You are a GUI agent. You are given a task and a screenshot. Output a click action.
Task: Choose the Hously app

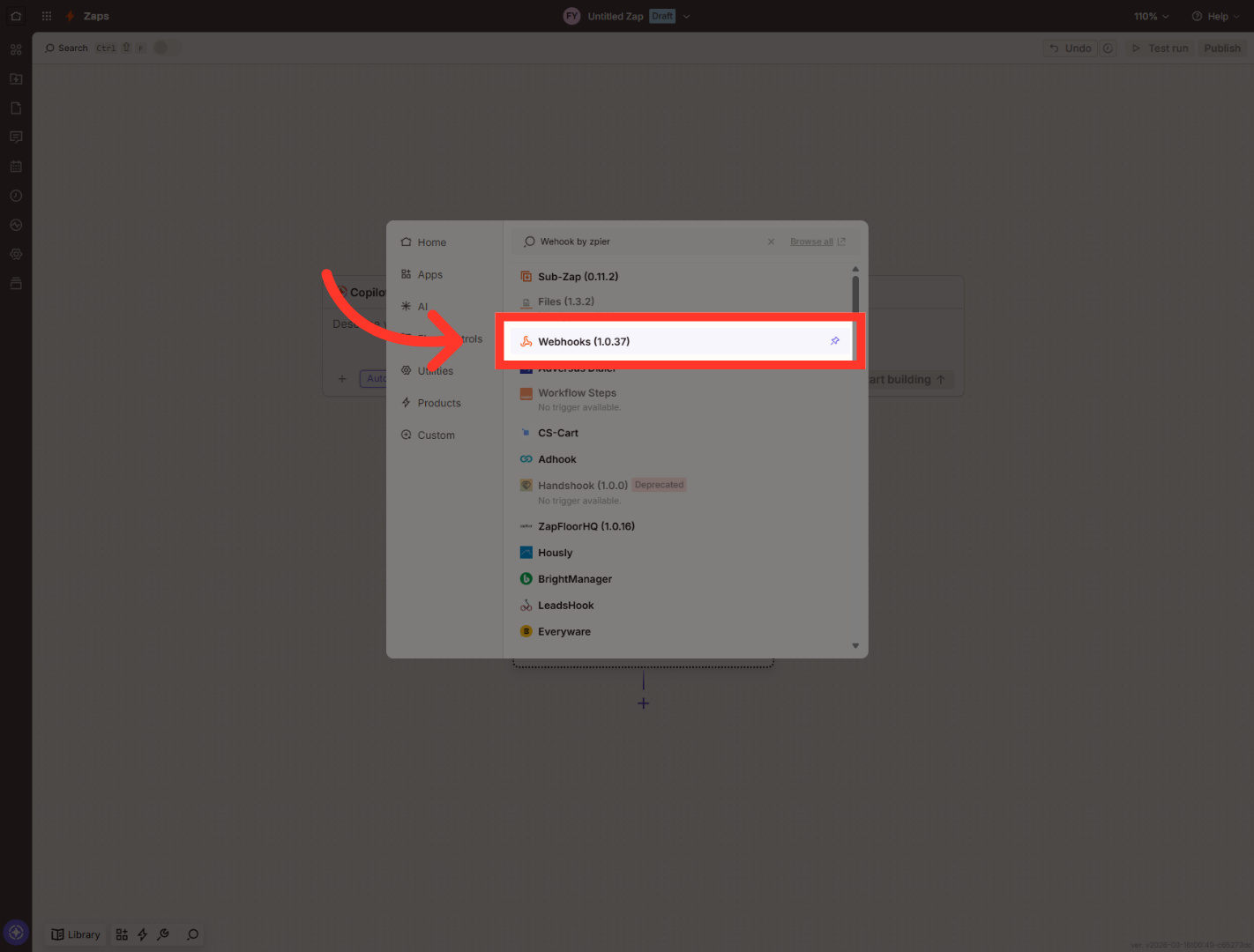556,553
